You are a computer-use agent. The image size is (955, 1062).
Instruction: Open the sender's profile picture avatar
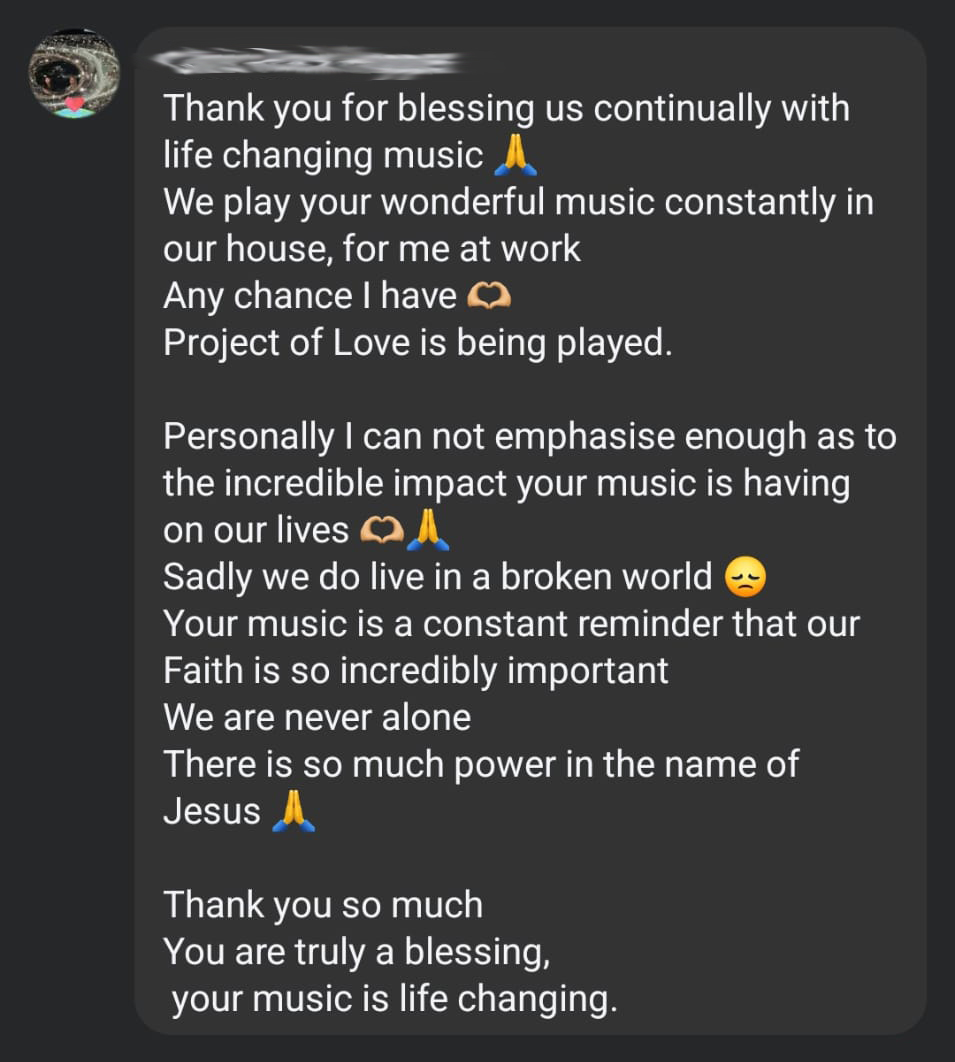pos(74,72)
